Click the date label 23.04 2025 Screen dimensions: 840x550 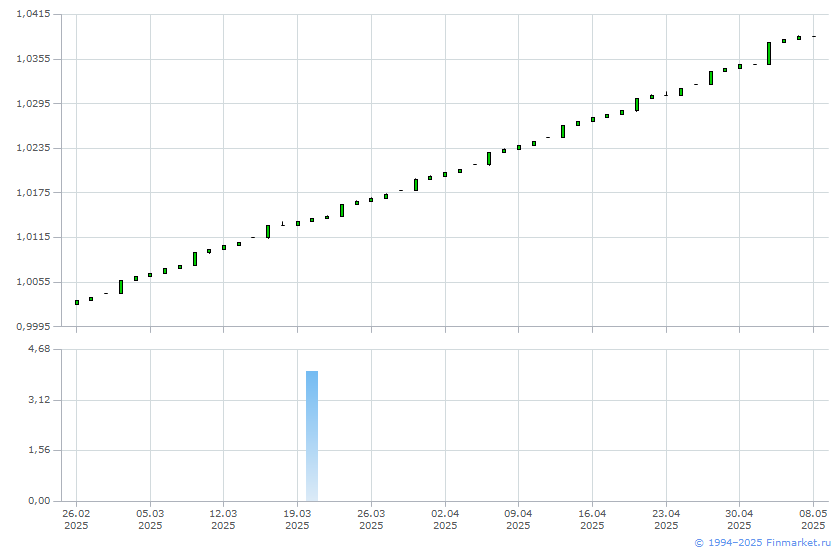click(x=666, y=519)
